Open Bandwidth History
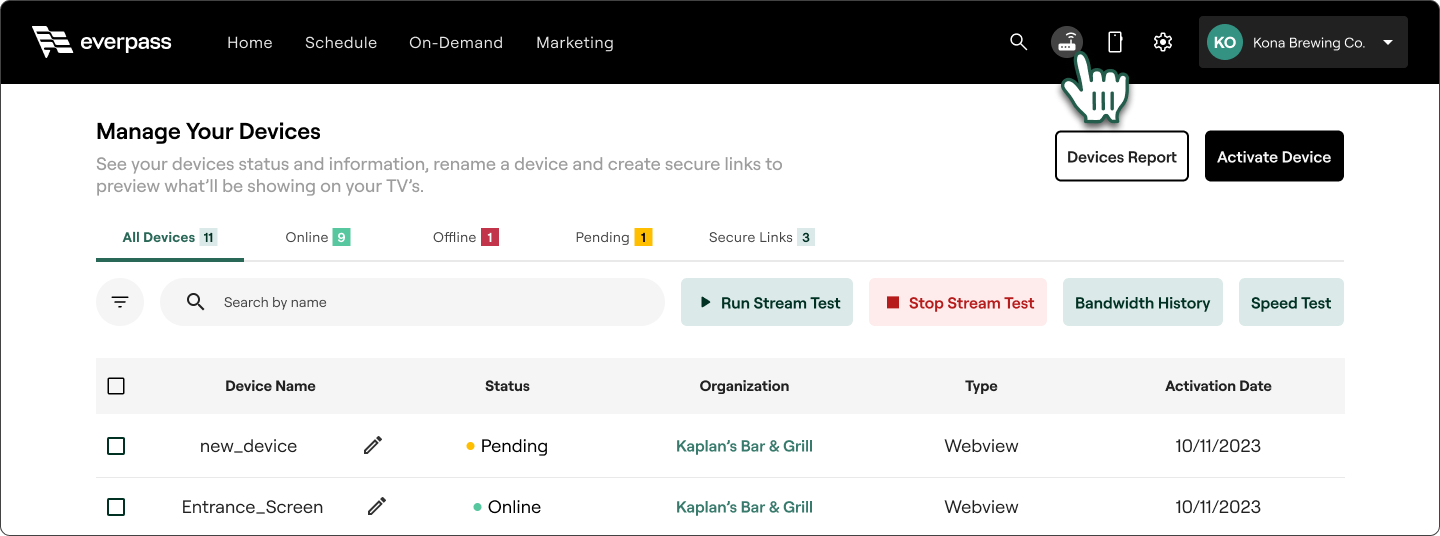The height and width of the screenshot is (536, 1440). tap(1143, 302)
